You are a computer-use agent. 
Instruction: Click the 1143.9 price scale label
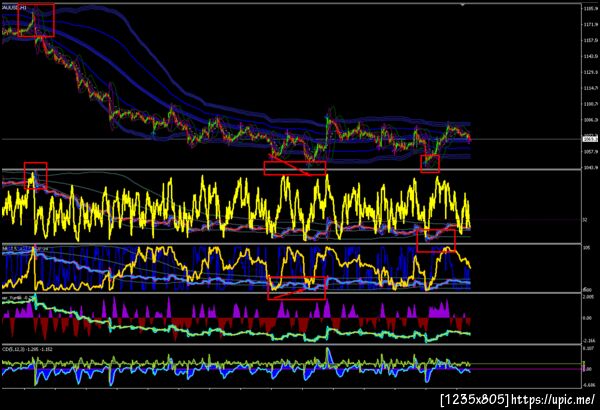tap(591, 56)
